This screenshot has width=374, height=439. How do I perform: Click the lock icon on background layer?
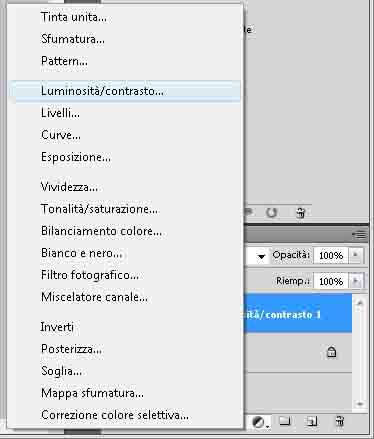[331, 352]
